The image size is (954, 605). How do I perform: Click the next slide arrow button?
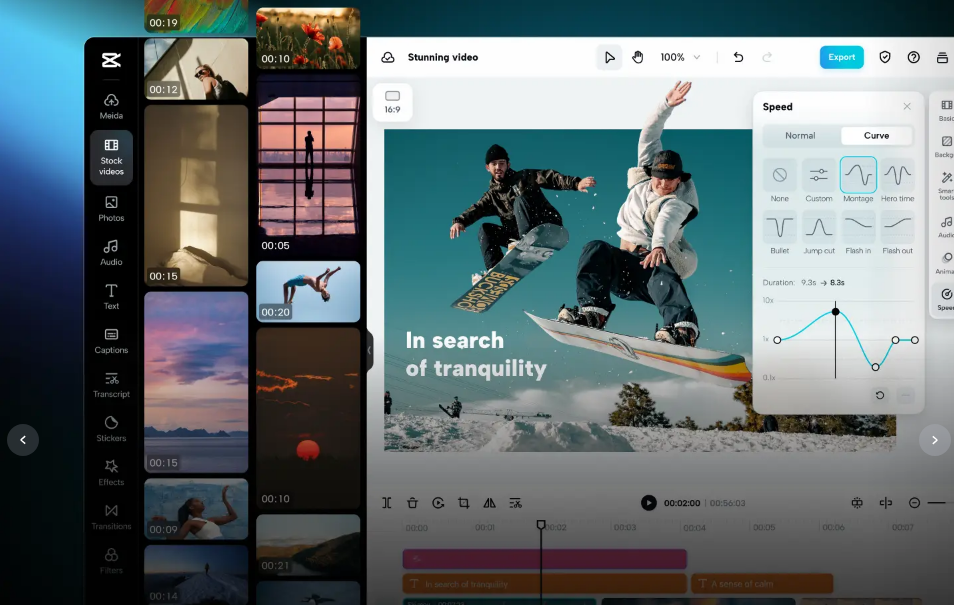coord(934,439)
